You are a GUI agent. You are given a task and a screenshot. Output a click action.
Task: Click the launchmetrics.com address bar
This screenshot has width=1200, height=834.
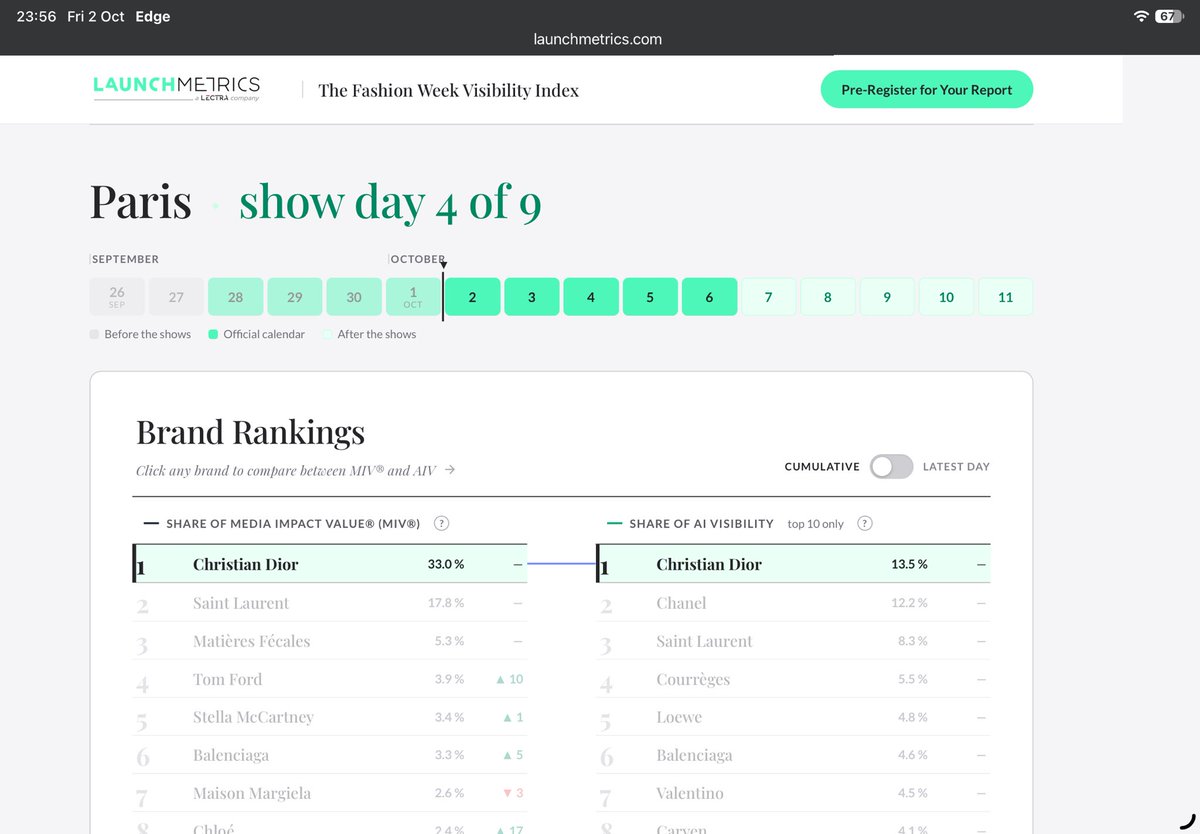point(598,39)
